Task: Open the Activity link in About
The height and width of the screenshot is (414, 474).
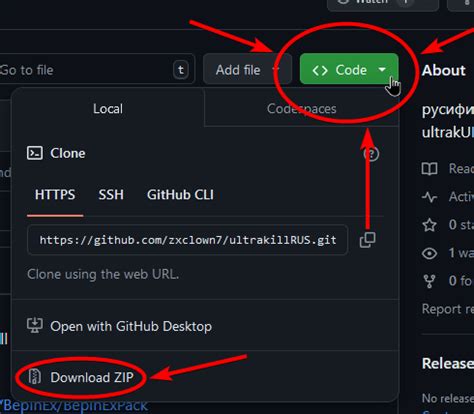Action: pyautogui.click(x=461, y=197)
